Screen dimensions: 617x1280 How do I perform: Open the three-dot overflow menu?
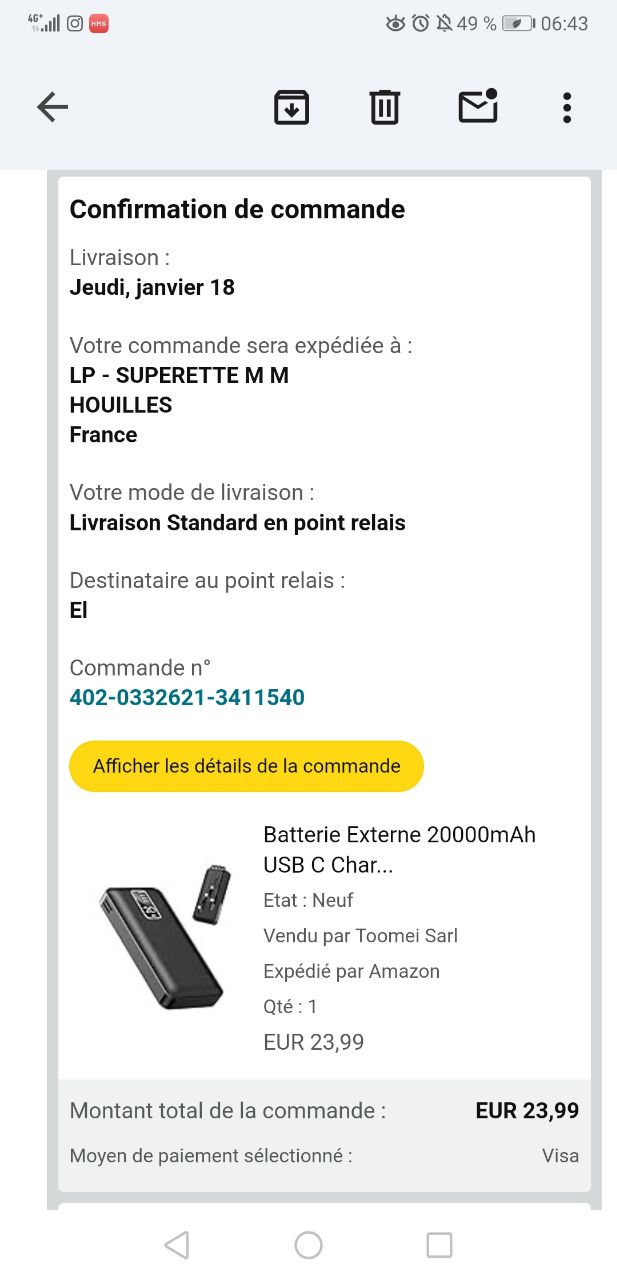click(566, 107)
